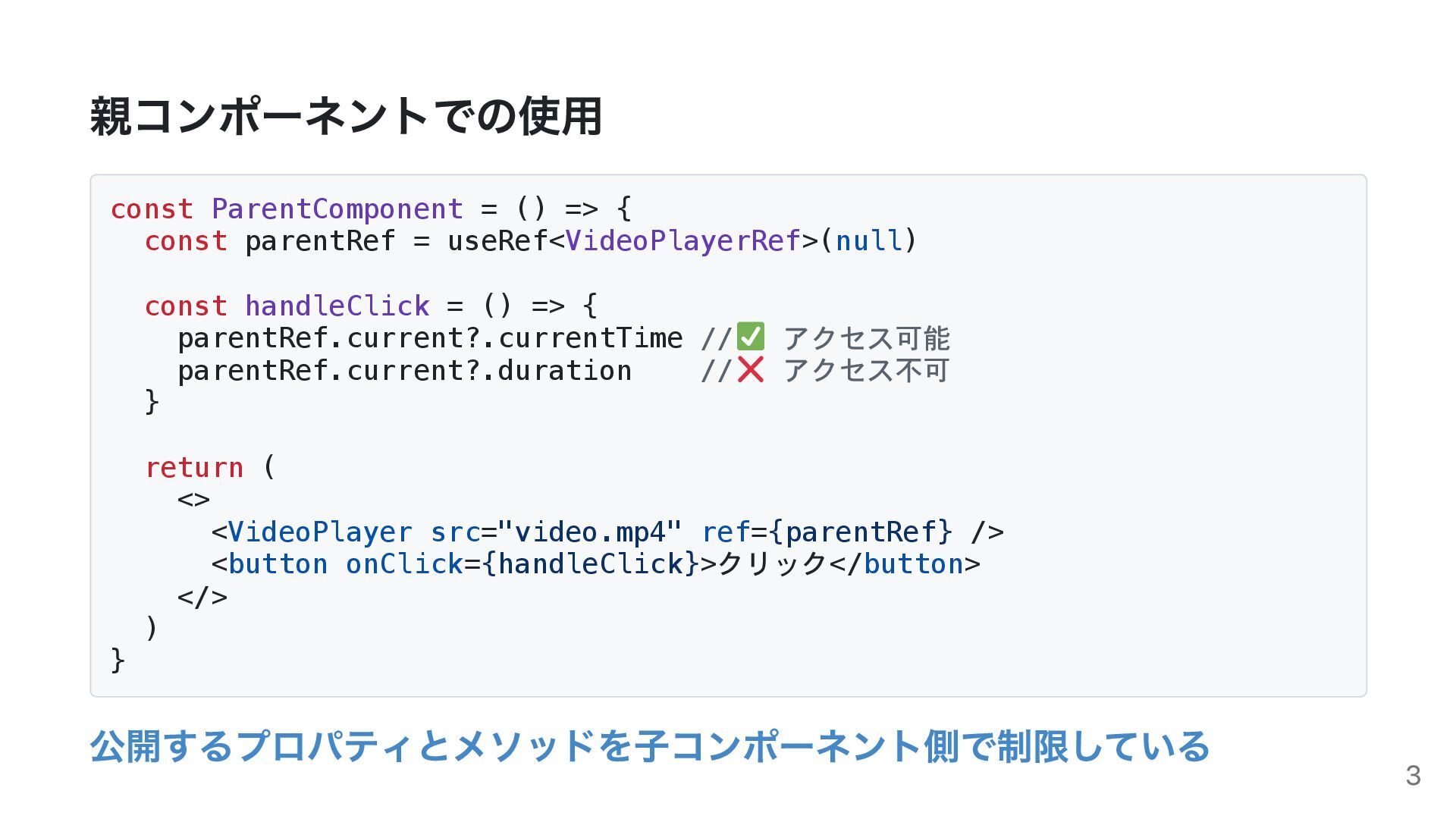Click the return keyword
The width and height of the screenshot is (1456, 819).
click(x=194, y=467)
